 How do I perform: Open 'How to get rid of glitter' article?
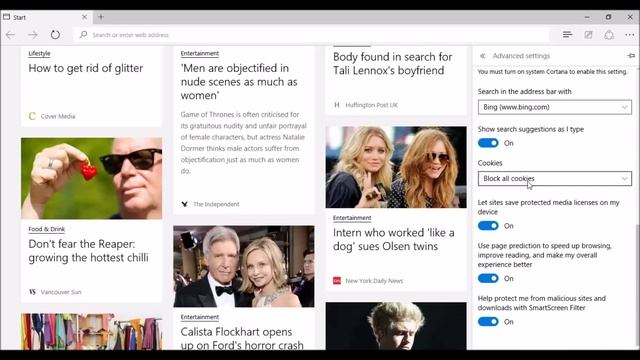[x=86, y=68]
